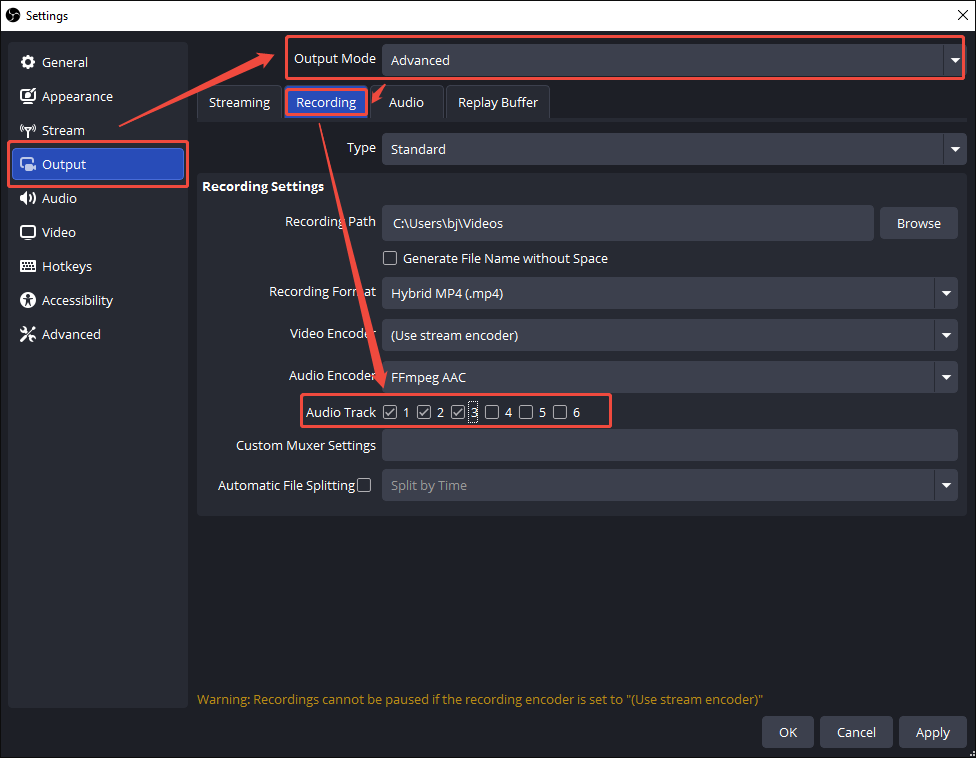Select the Appearance settings section
Screen dimensions: 976x758
tap(75, 96)
